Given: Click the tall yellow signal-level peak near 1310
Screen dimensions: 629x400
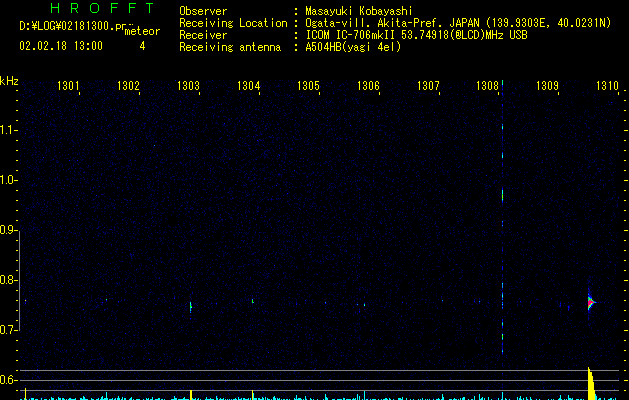Looking at the screenshot, I should pos(592,384).
